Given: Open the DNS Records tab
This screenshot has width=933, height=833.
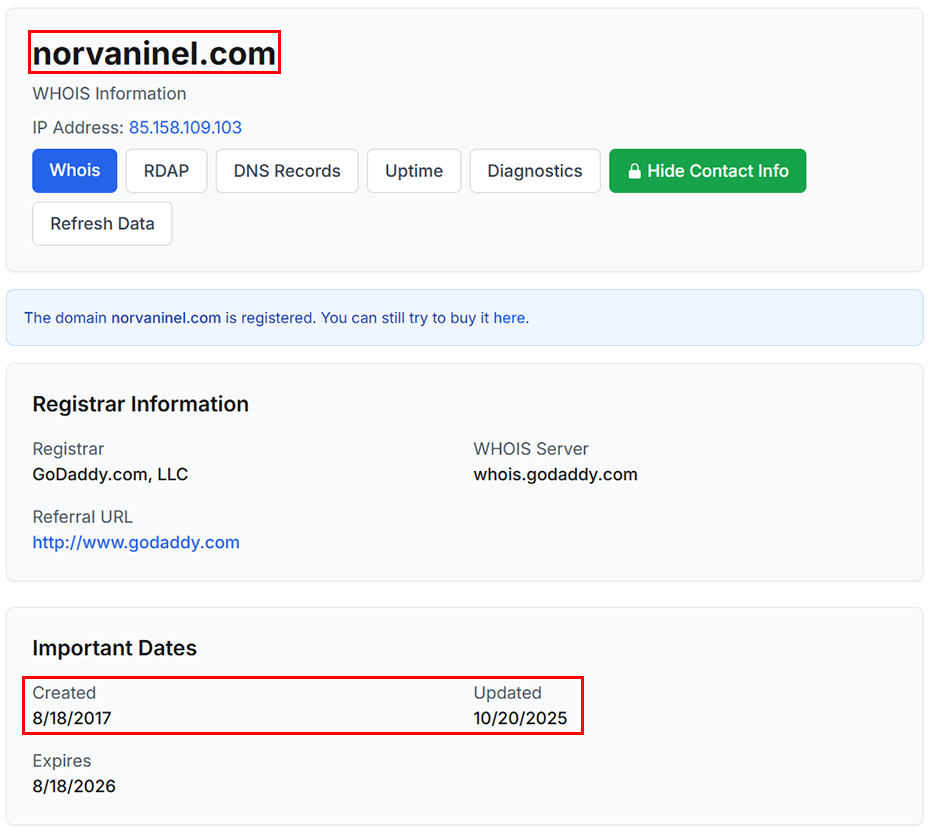Looking at the screenshot, I should [287, 170].
